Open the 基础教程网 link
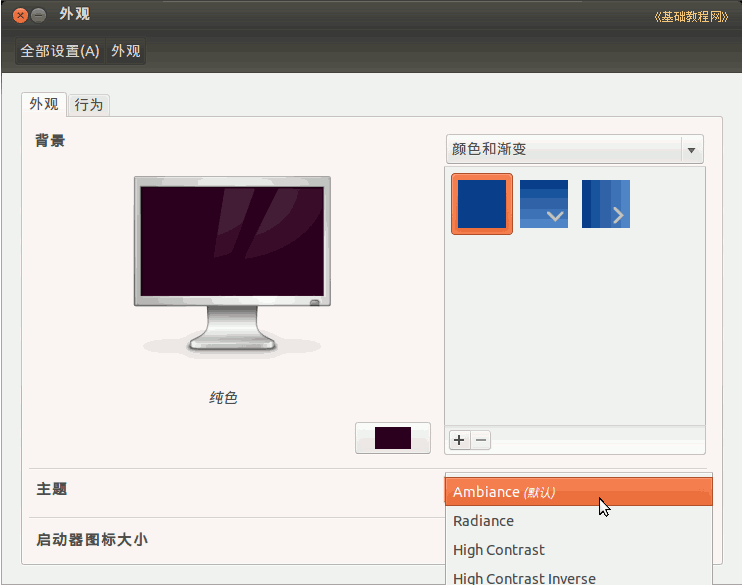The width and height of the screenshot is (742, 585). [690, 17]
